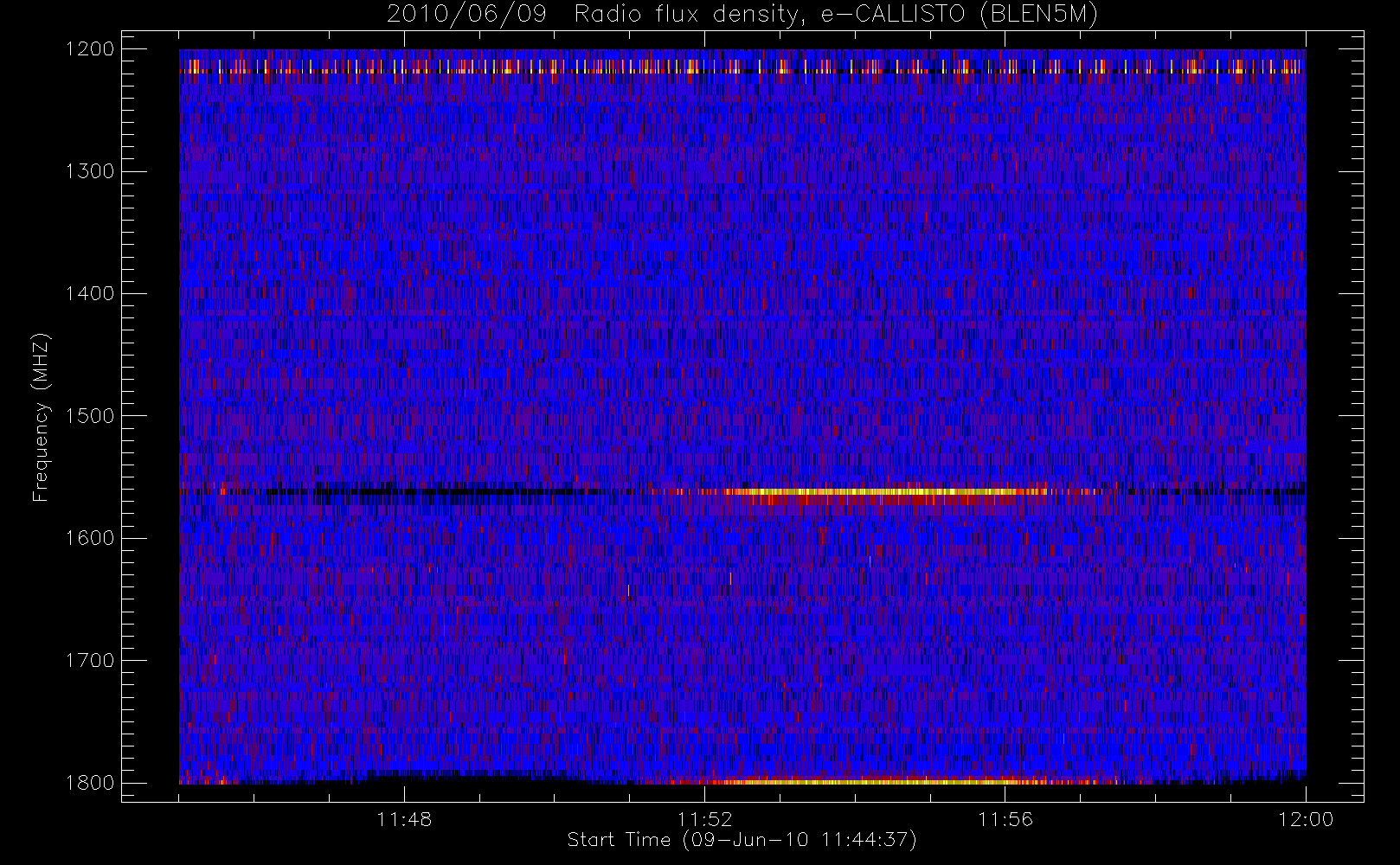Click the plot title 'Radio flux density, e-CALLISTO (BLEN5M)'

836,15
